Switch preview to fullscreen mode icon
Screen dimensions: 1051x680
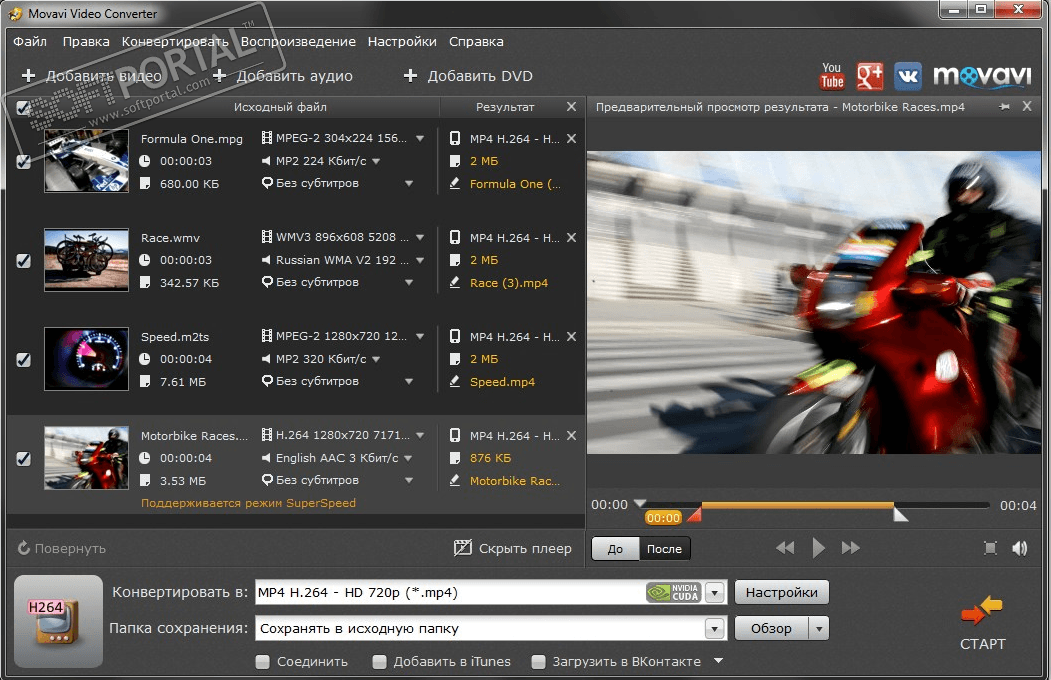(x=990, y=548)
